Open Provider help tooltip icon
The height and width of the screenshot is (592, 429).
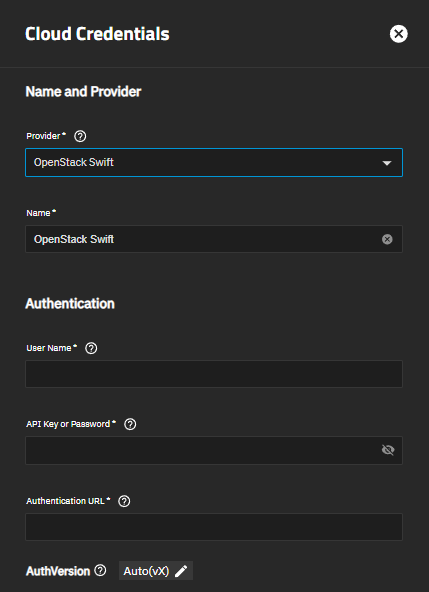tap(80, 136)
